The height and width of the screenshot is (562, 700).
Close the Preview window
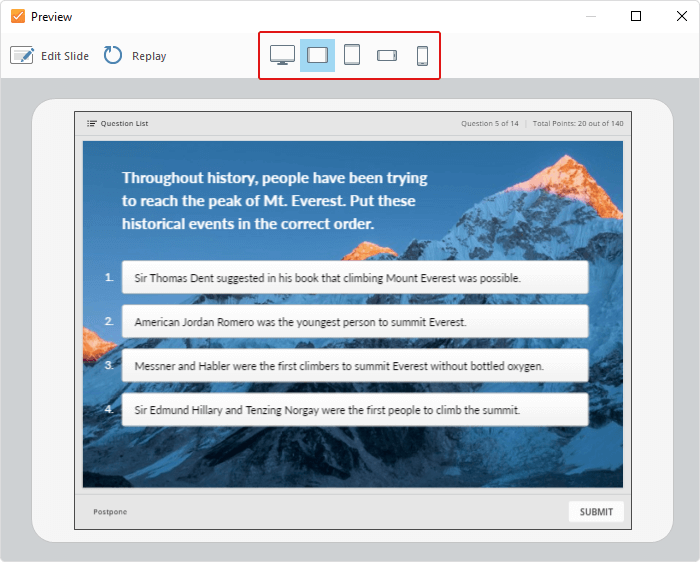click(x=682, y=17)
